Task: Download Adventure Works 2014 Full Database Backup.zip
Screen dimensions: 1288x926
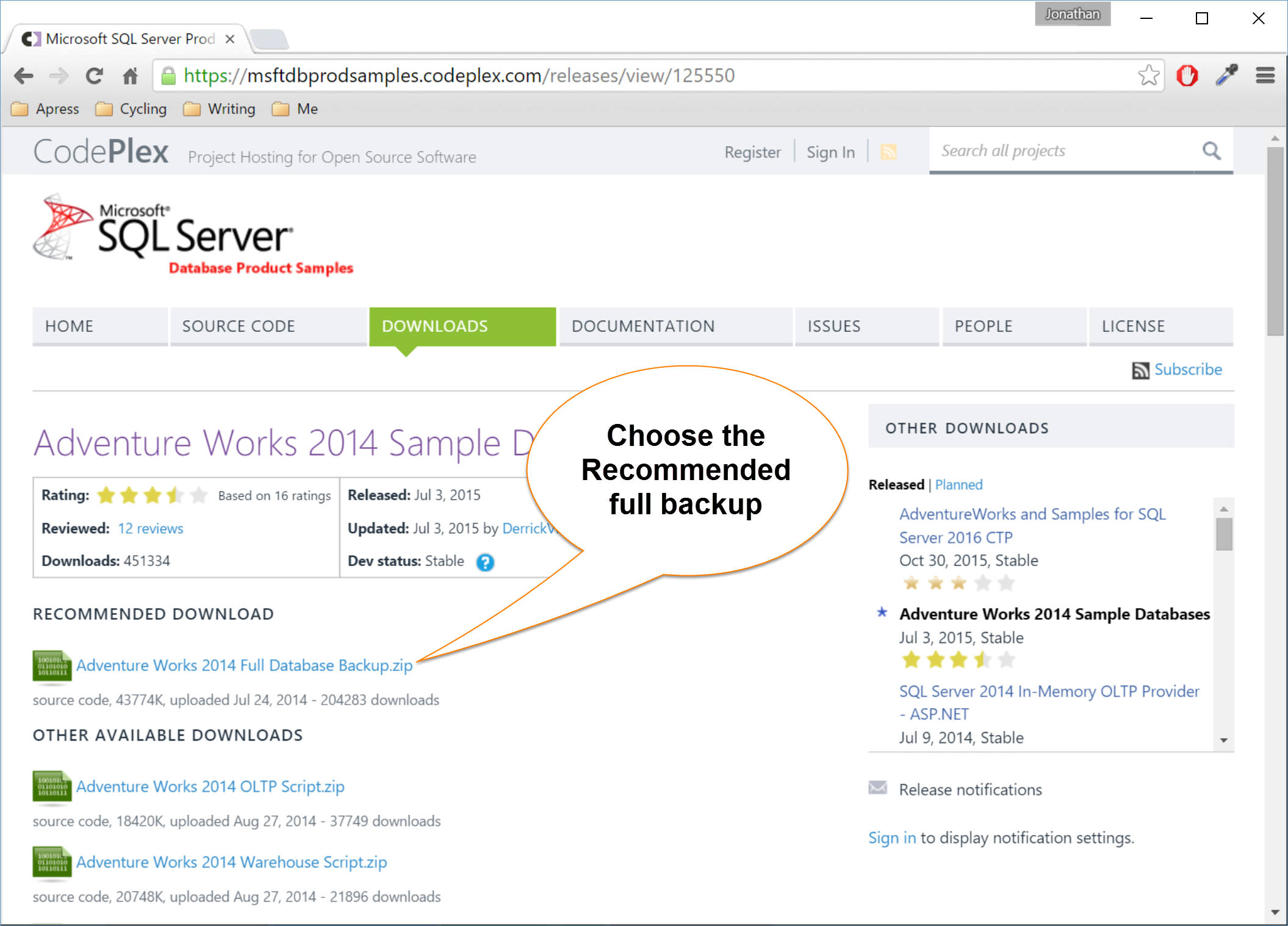Action: point(244,666)
